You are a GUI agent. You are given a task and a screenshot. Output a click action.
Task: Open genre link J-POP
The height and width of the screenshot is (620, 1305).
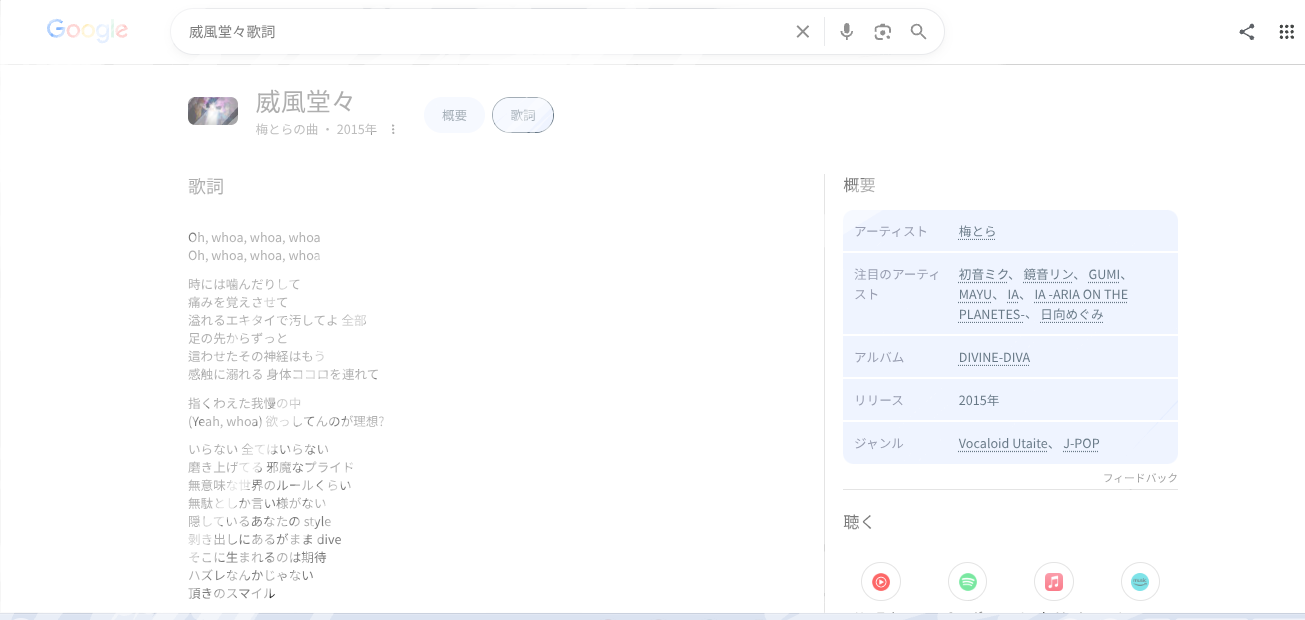tap(1081, 443)
